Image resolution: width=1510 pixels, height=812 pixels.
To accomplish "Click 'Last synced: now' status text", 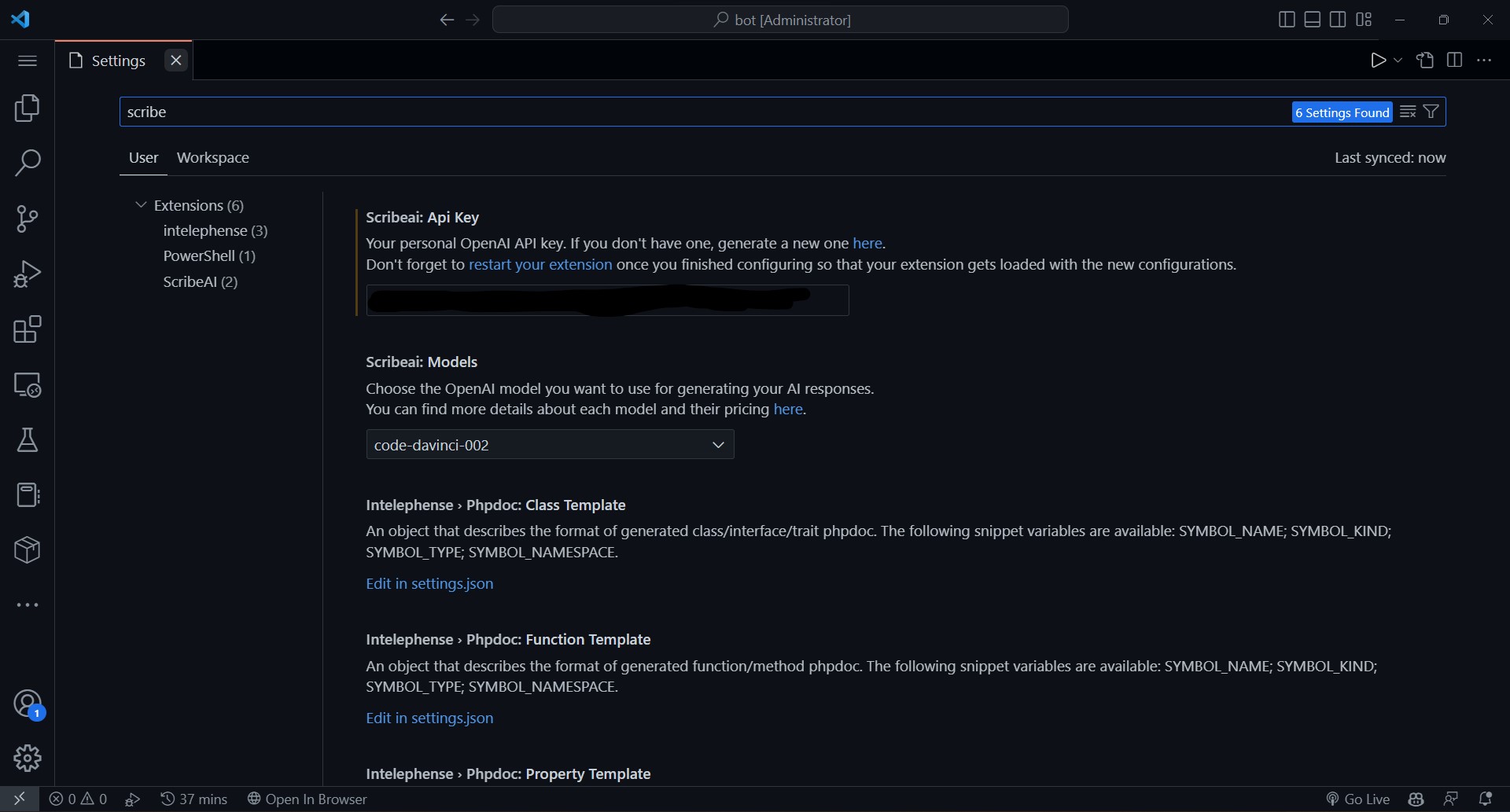I will [1390, 158].
